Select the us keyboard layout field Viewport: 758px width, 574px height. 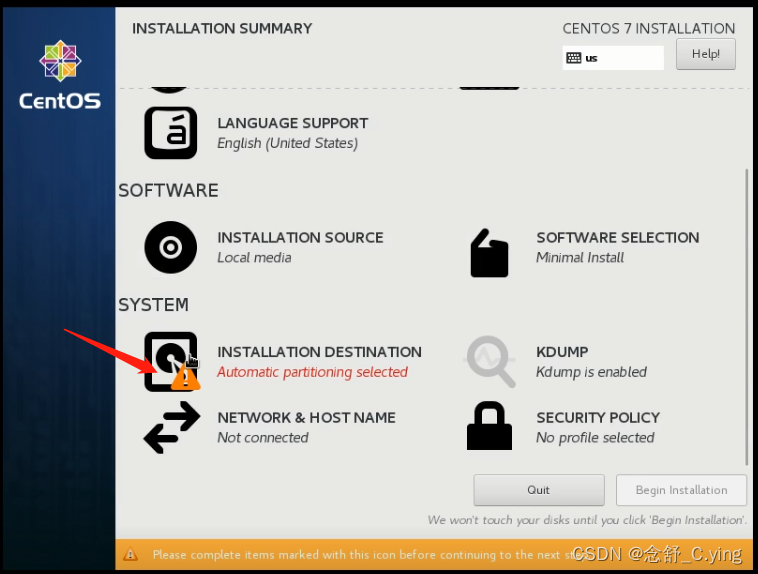coord(613,58)
